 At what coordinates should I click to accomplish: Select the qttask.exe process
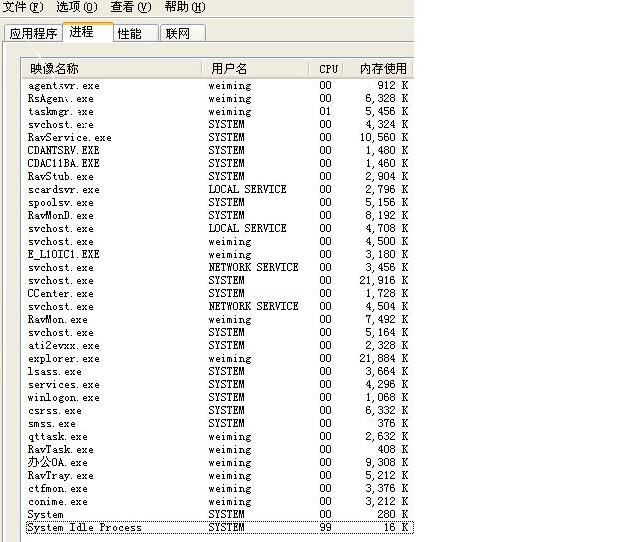pos(218,437)
